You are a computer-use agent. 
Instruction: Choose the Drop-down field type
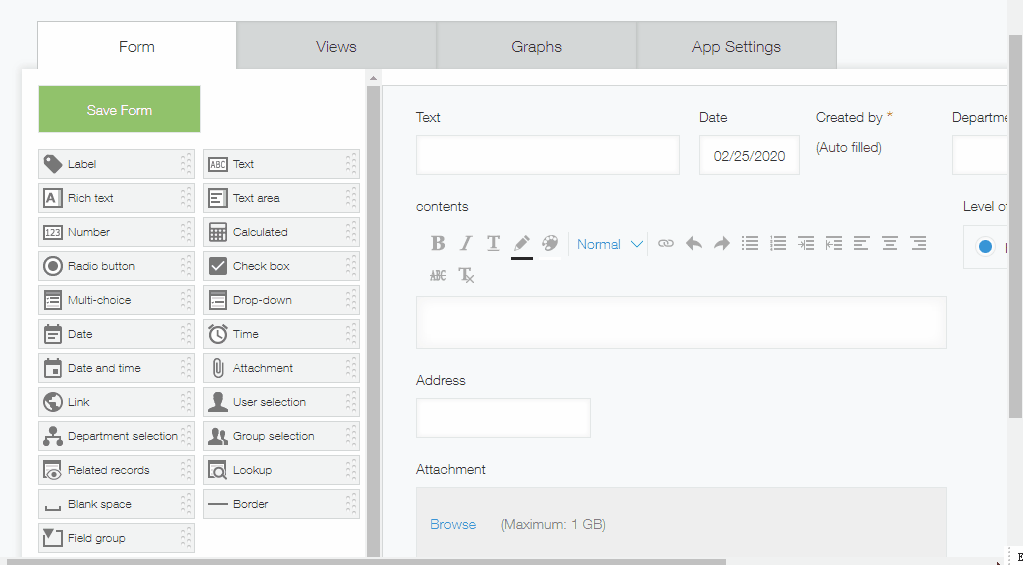pos(281,300)
